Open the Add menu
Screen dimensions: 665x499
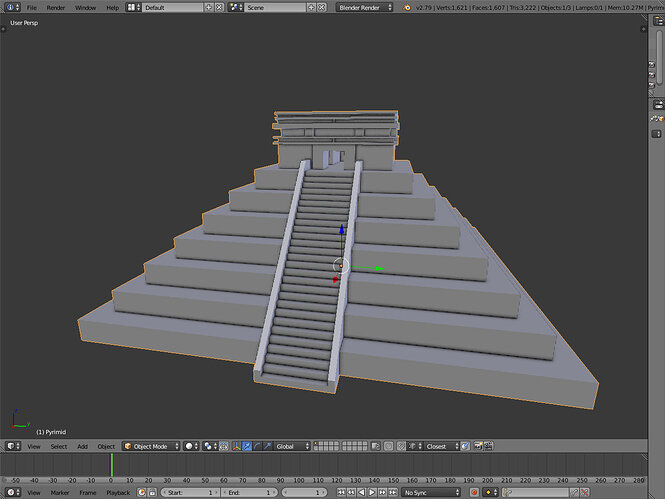pos(82,446)
